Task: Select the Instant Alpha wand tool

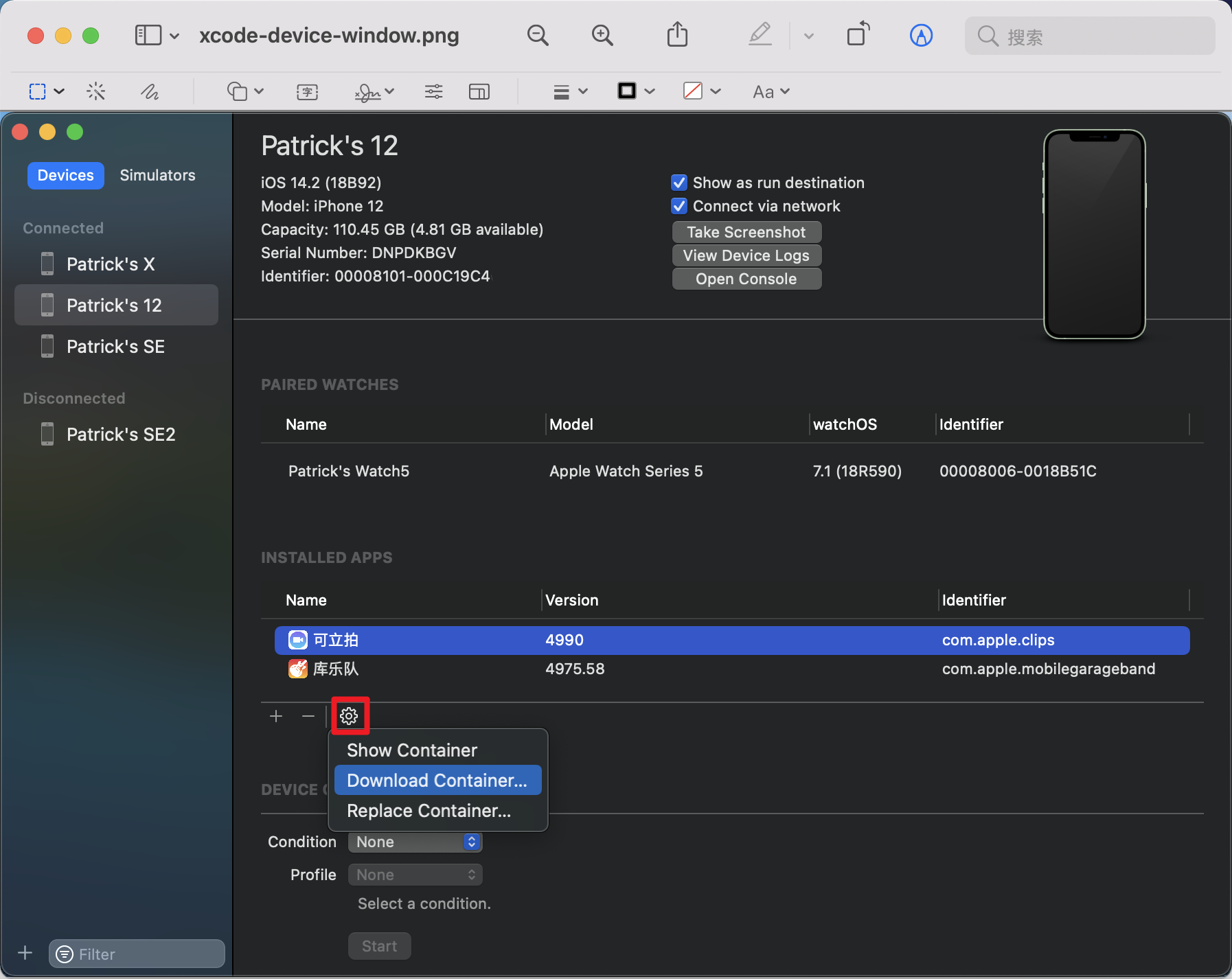Action: coord(96,91)
